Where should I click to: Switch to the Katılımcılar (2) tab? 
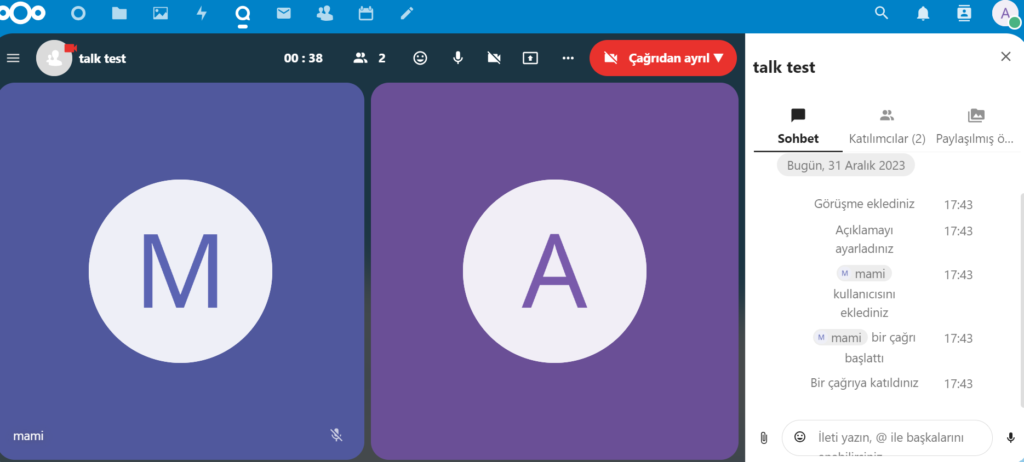pos(886,127)
